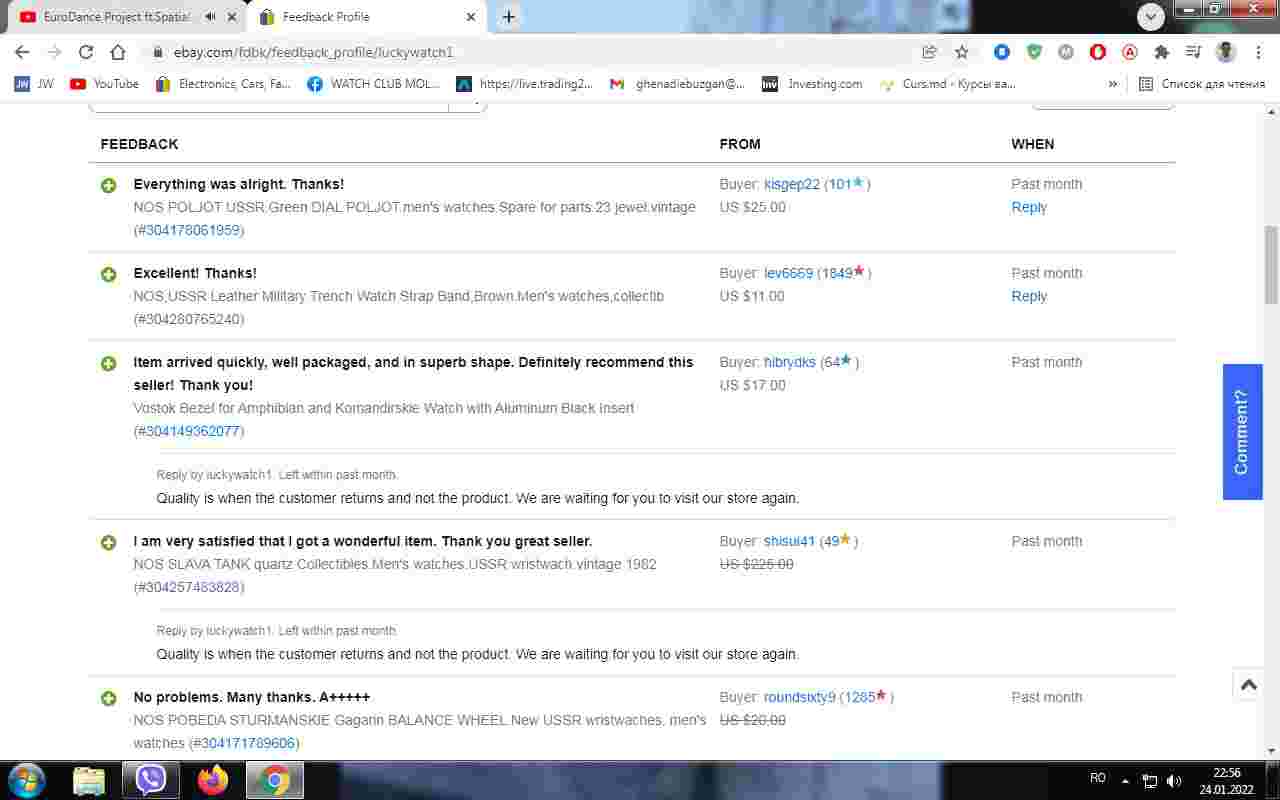Go back to the previous page
Viewport: 1280px width, 800px height.
pos(22,52)
